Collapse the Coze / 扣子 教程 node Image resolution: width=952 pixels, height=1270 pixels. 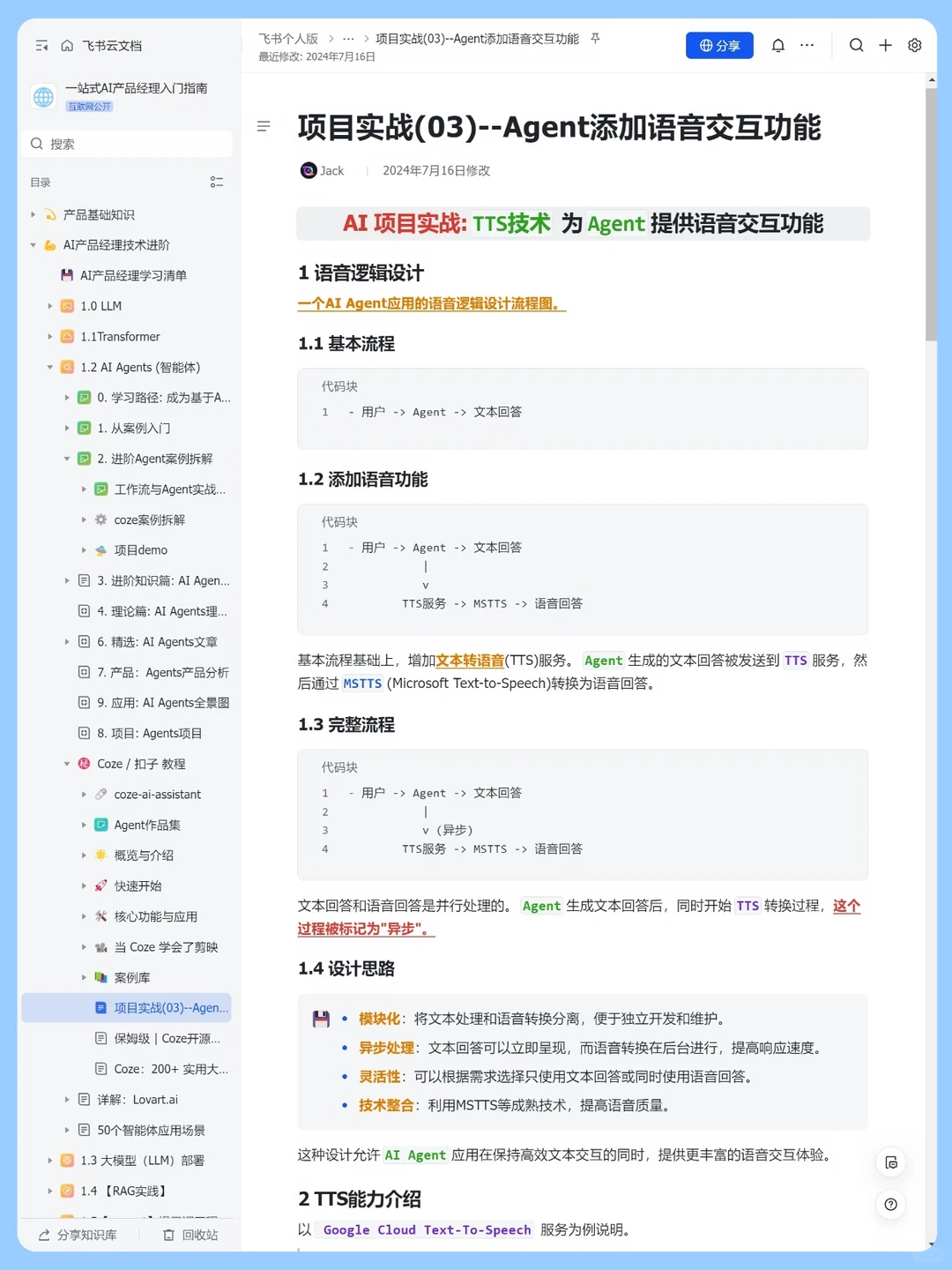pos(67,764)
